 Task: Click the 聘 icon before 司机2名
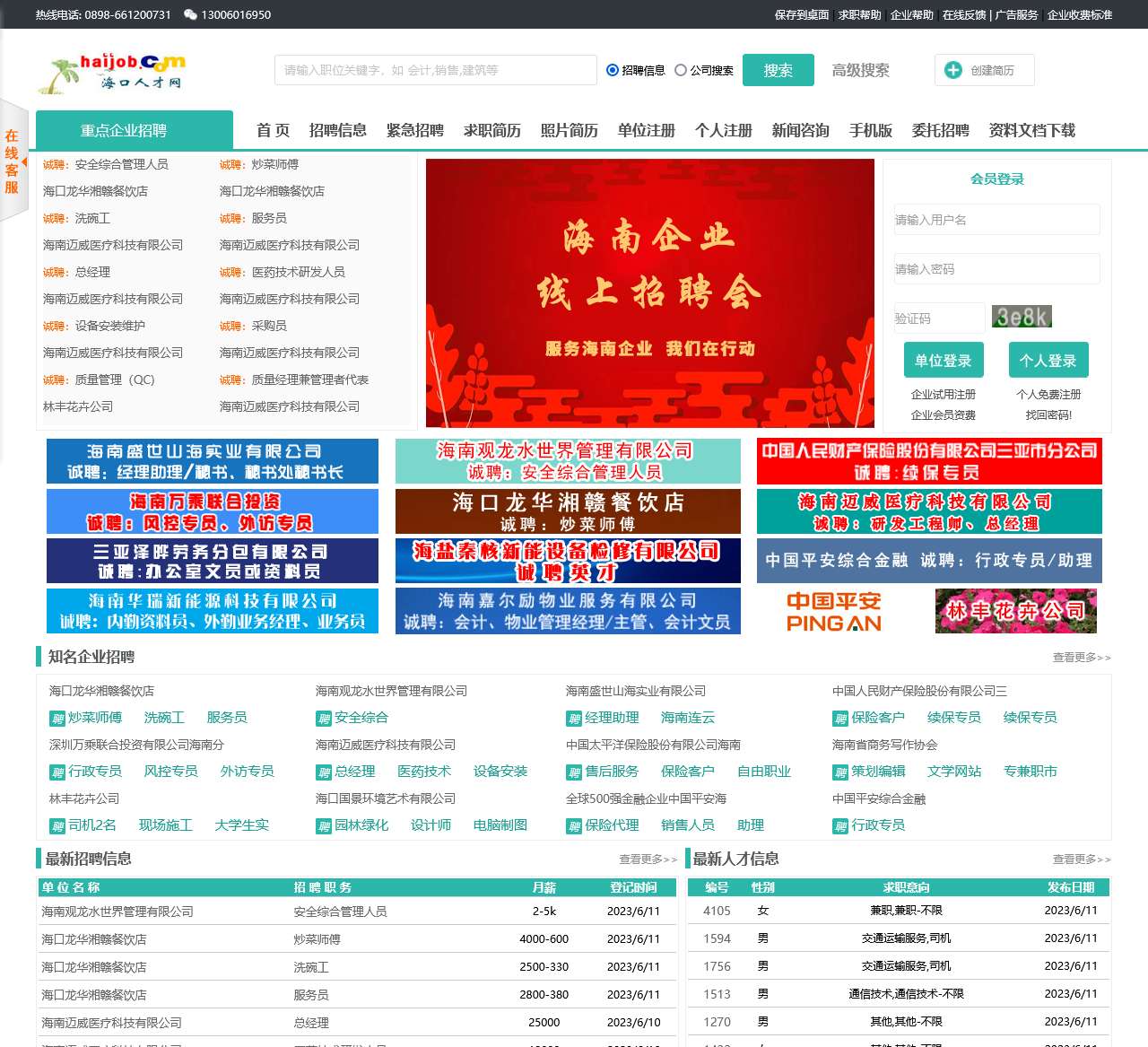[57, 826]
